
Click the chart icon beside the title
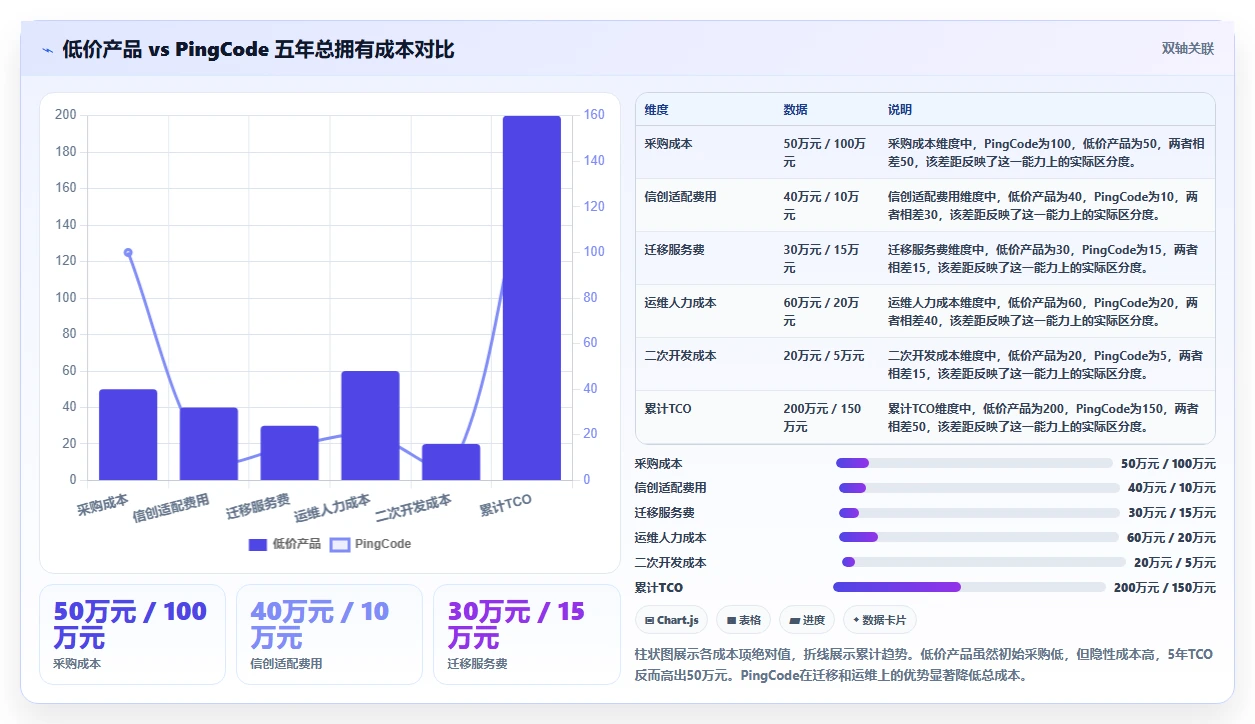47,50
